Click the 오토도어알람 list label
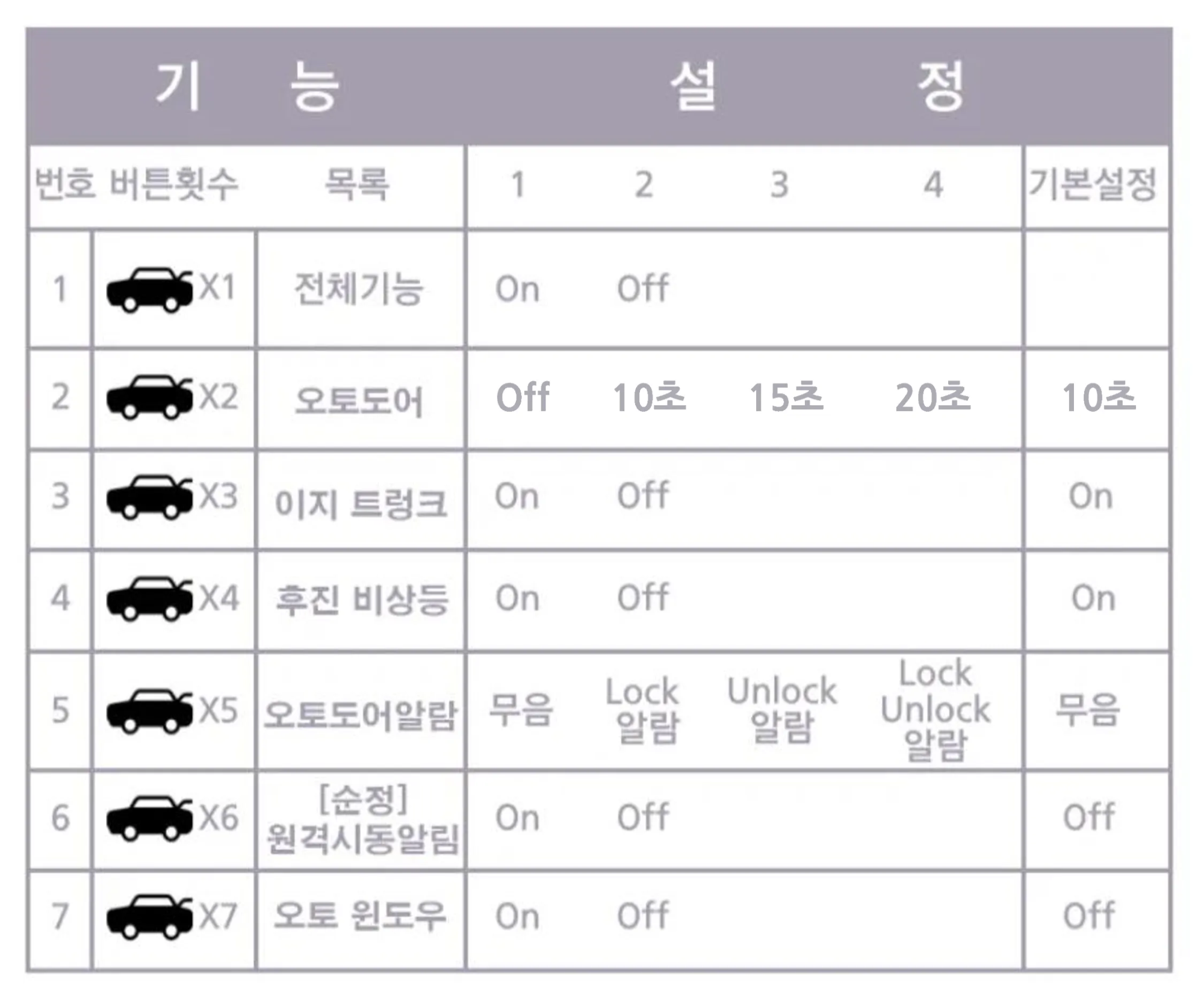Image resolution: width=1204 pixels, height=995 pixels. pyautogui.click(x=361, y=715)
